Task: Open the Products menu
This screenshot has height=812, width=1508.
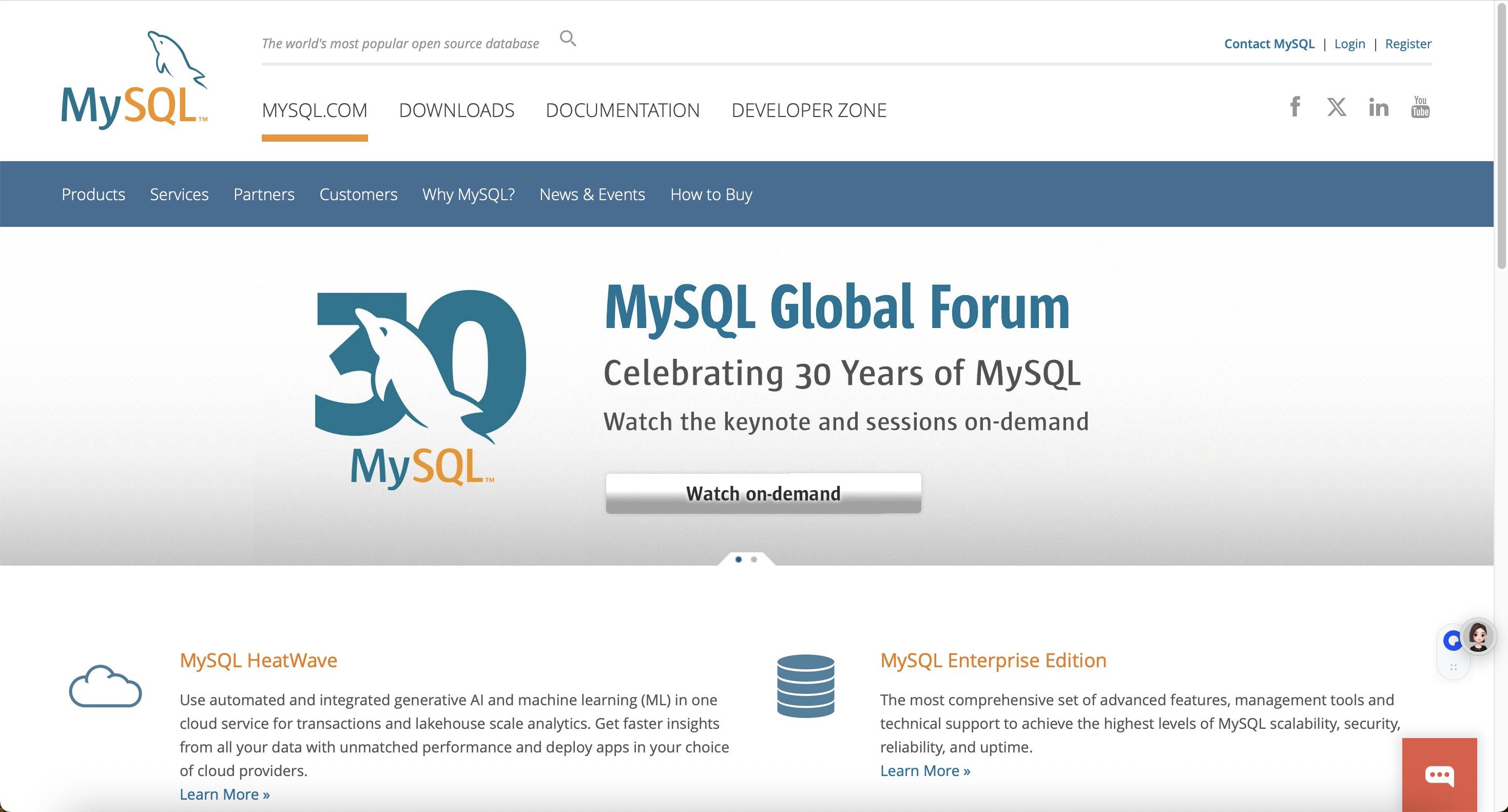Action: pyautogui.click(x=93, y=195)
